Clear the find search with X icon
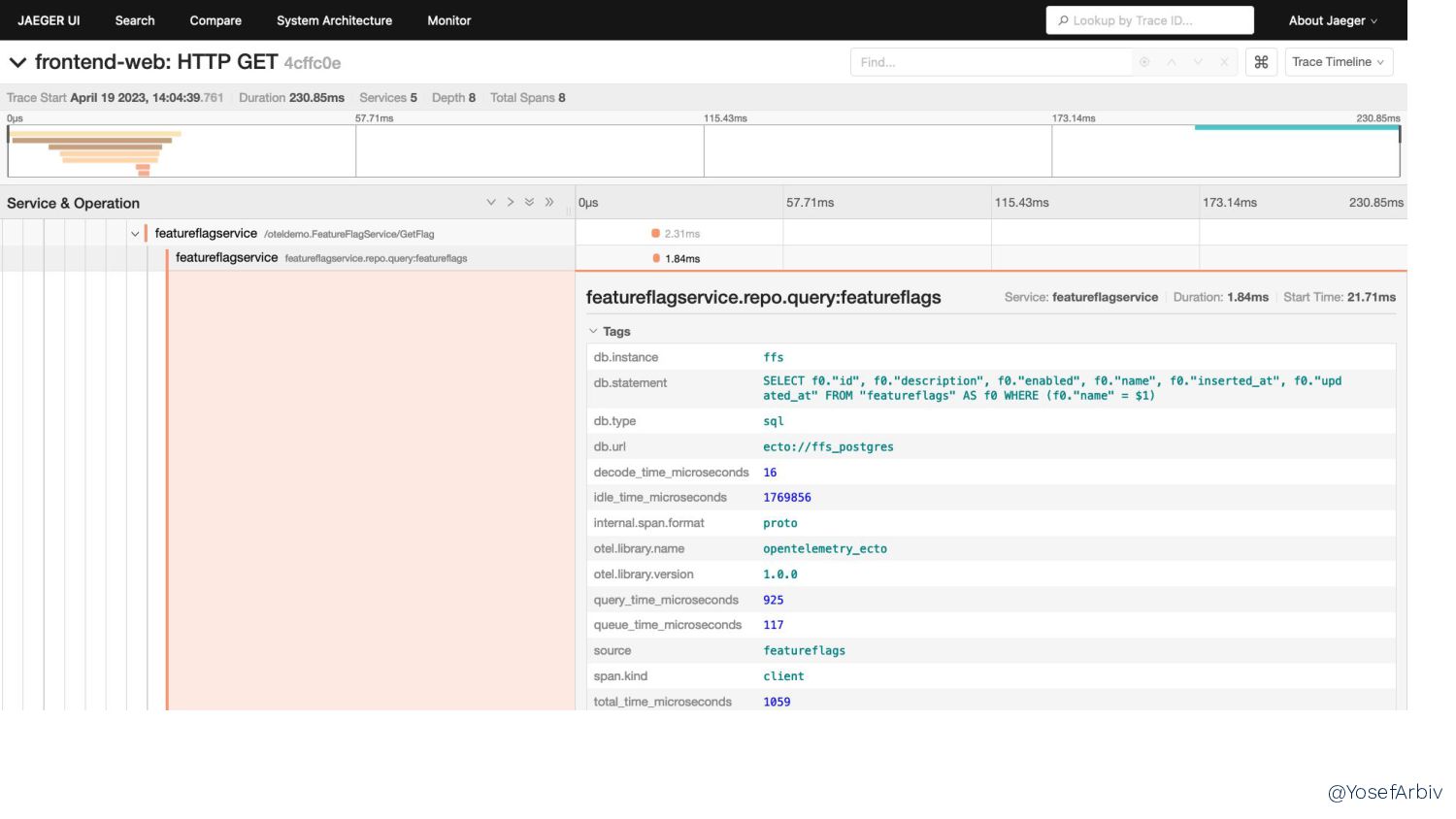The image size is (1456, 819). tap(1224, 62)
